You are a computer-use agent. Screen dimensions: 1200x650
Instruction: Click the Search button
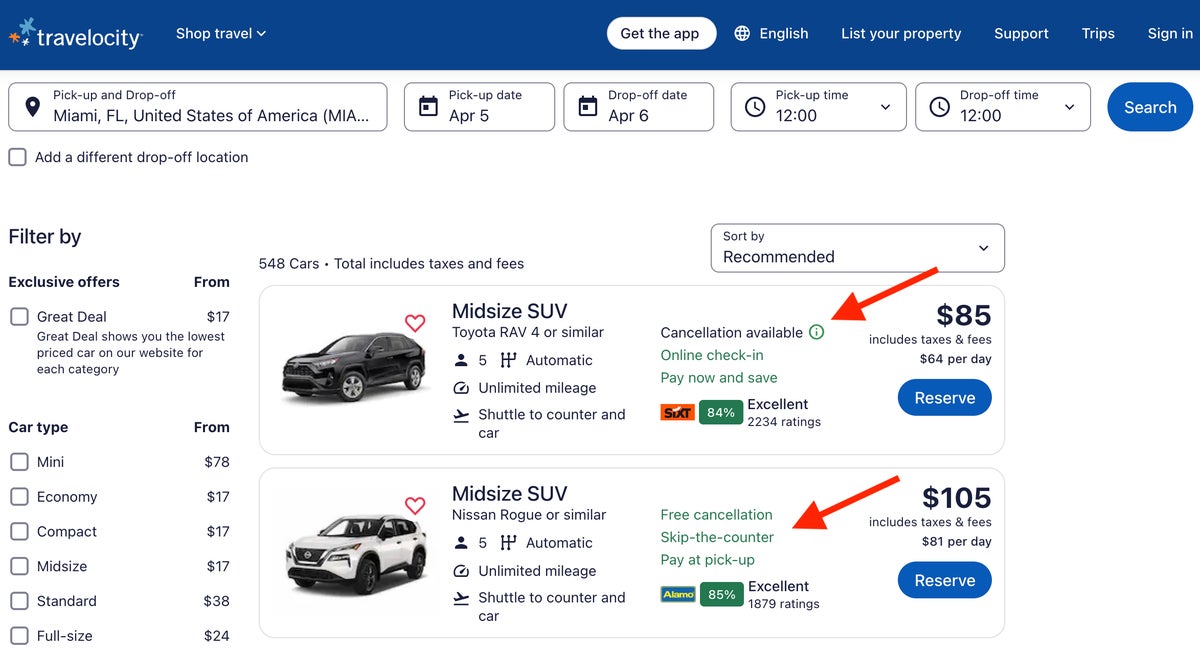pyautogui.click(x=1149, y=107)
